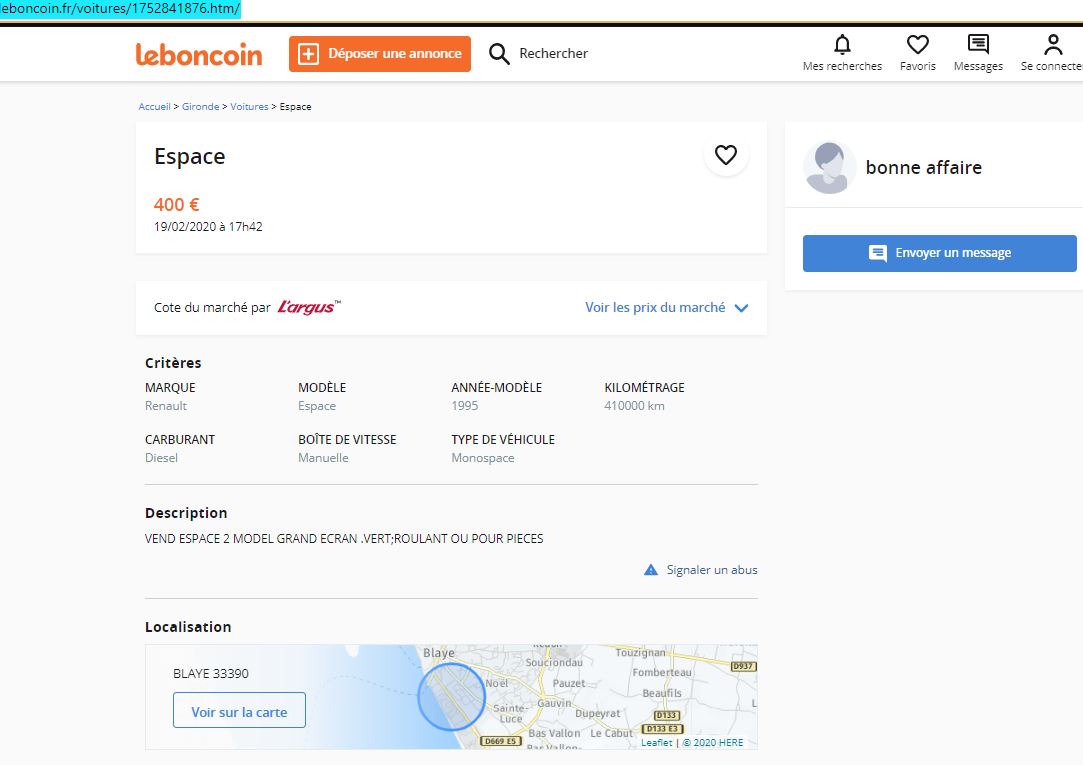
Task: Click the warning triangle abuse icon
Action: [651, 570]
